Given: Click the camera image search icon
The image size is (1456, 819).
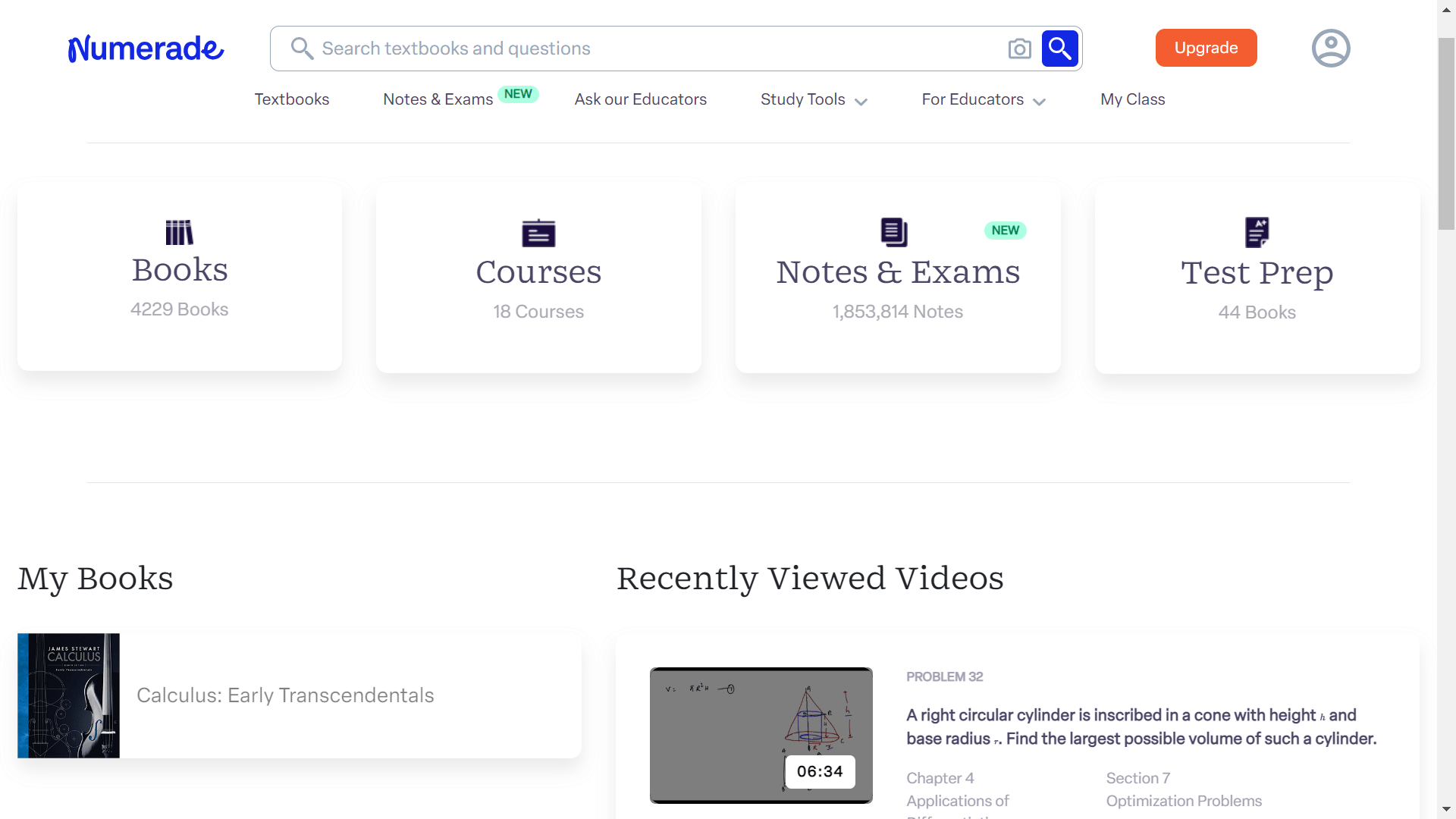Looking at the screenshot, I should tap(1019, 49).
